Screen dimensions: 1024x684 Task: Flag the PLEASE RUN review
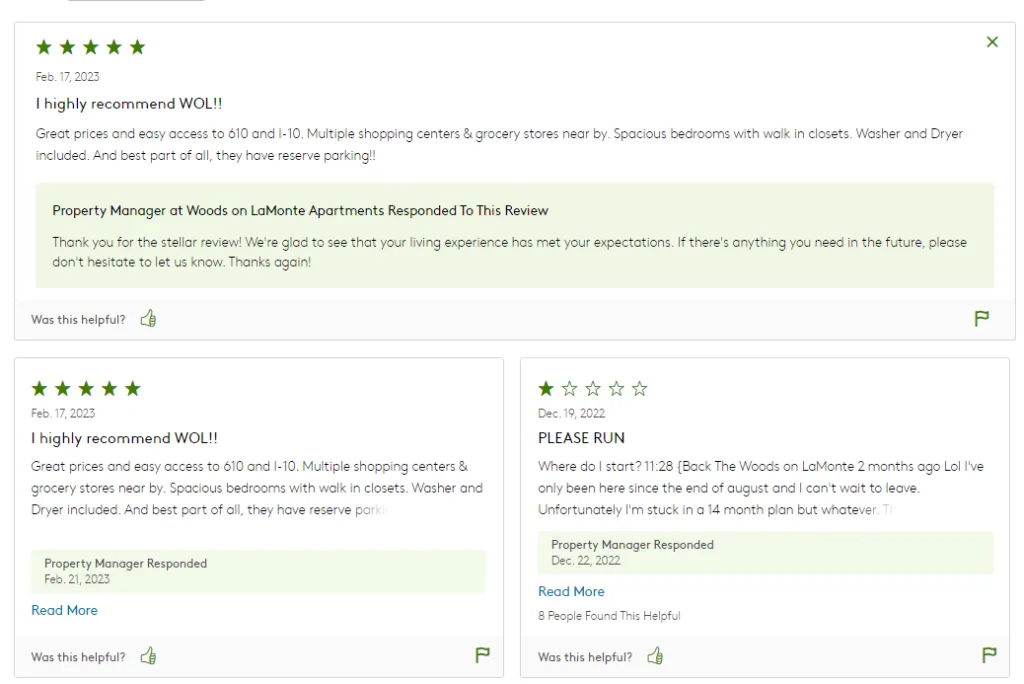pos(989,656)
